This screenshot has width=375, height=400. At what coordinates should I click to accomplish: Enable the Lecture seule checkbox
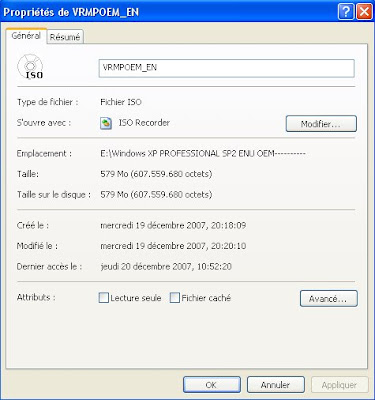click(x=104, y=298)
